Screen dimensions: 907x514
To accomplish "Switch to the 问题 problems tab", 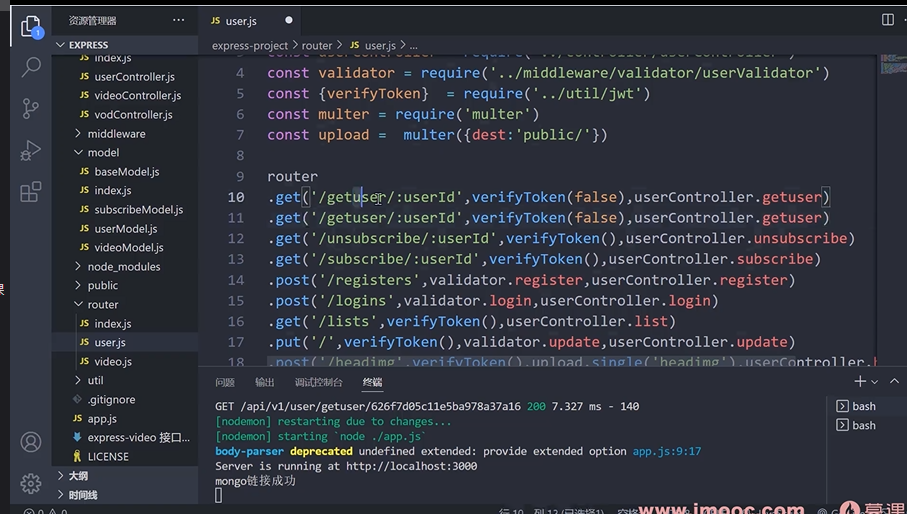I will [x=225, y=382].
